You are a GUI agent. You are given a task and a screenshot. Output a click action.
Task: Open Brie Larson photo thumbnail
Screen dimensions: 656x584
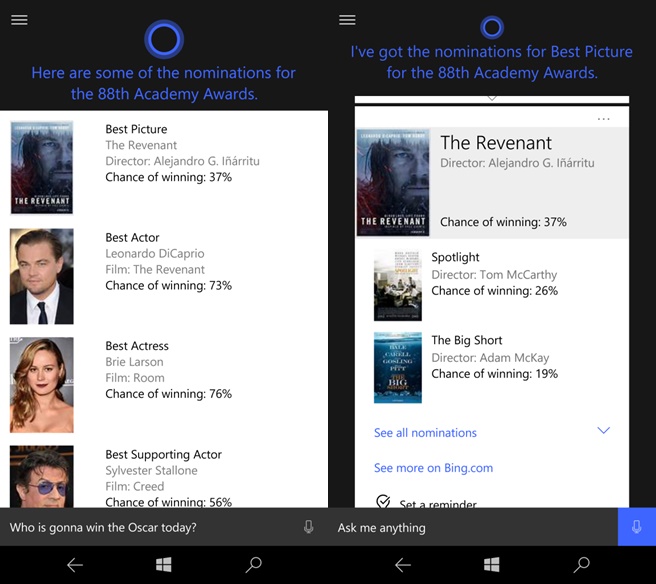(x=41, y=385)
